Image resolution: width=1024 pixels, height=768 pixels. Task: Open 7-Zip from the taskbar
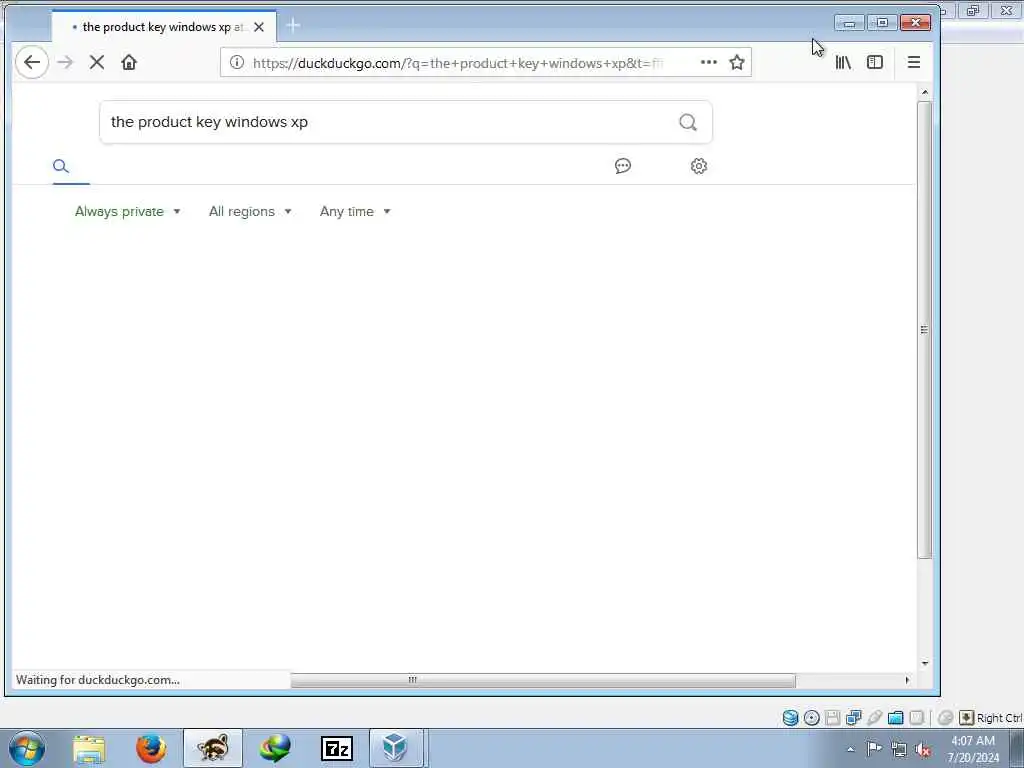pos(337,749)
